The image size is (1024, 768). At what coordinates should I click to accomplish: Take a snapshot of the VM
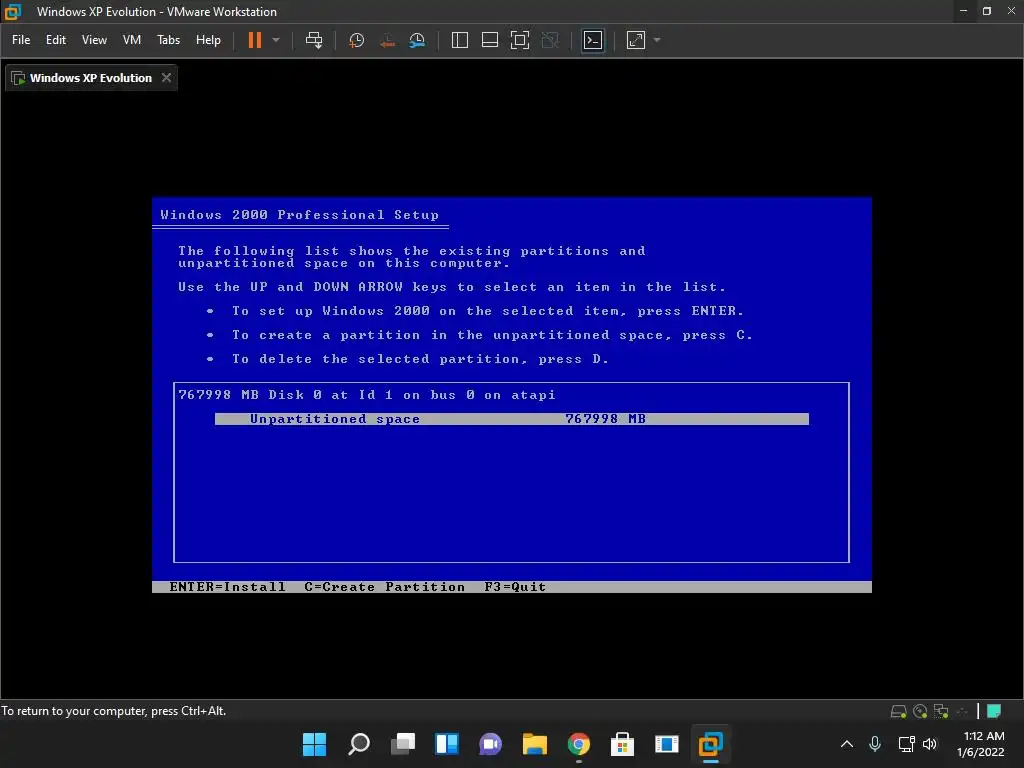357,40
